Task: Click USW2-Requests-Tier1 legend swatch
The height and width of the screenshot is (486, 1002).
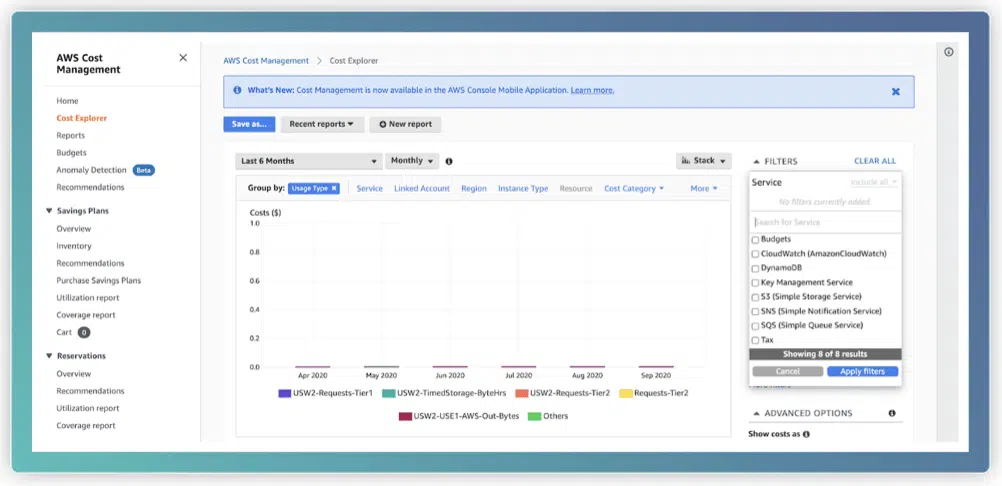Action: pyautogui.click(x=284, y=393)
